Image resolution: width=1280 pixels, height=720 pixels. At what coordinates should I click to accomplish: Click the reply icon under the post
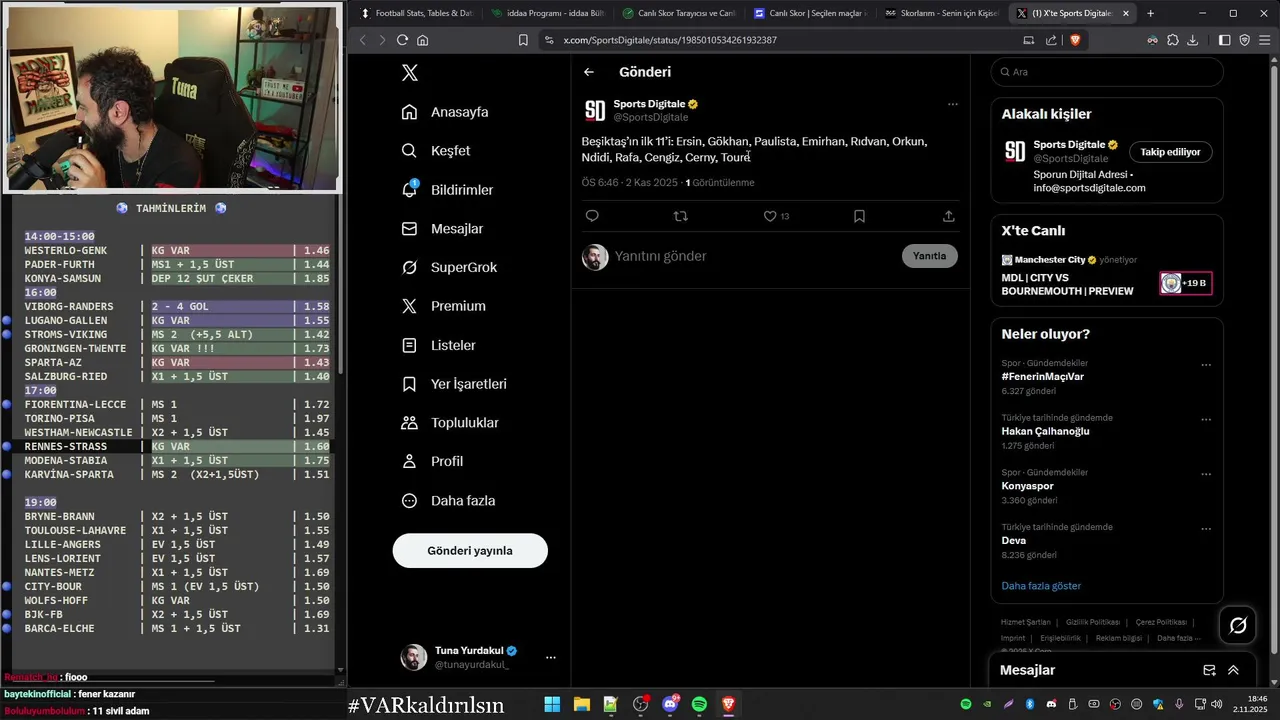coord(592,216)
